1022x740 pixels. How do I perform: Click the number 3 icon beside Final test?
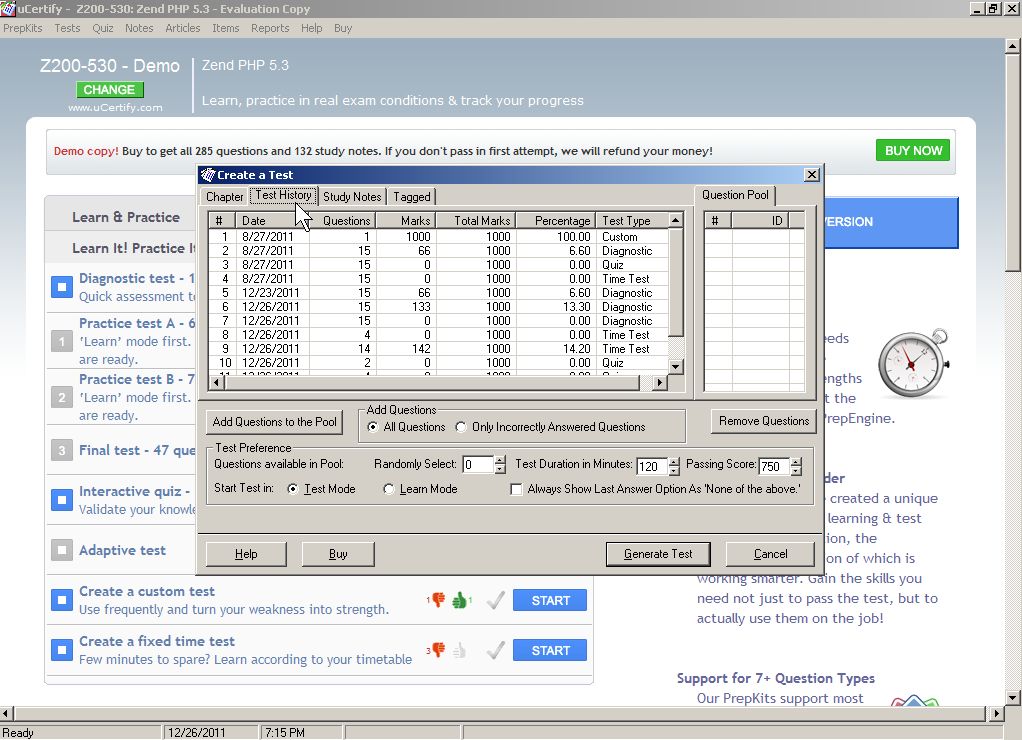tap(62, 450)
